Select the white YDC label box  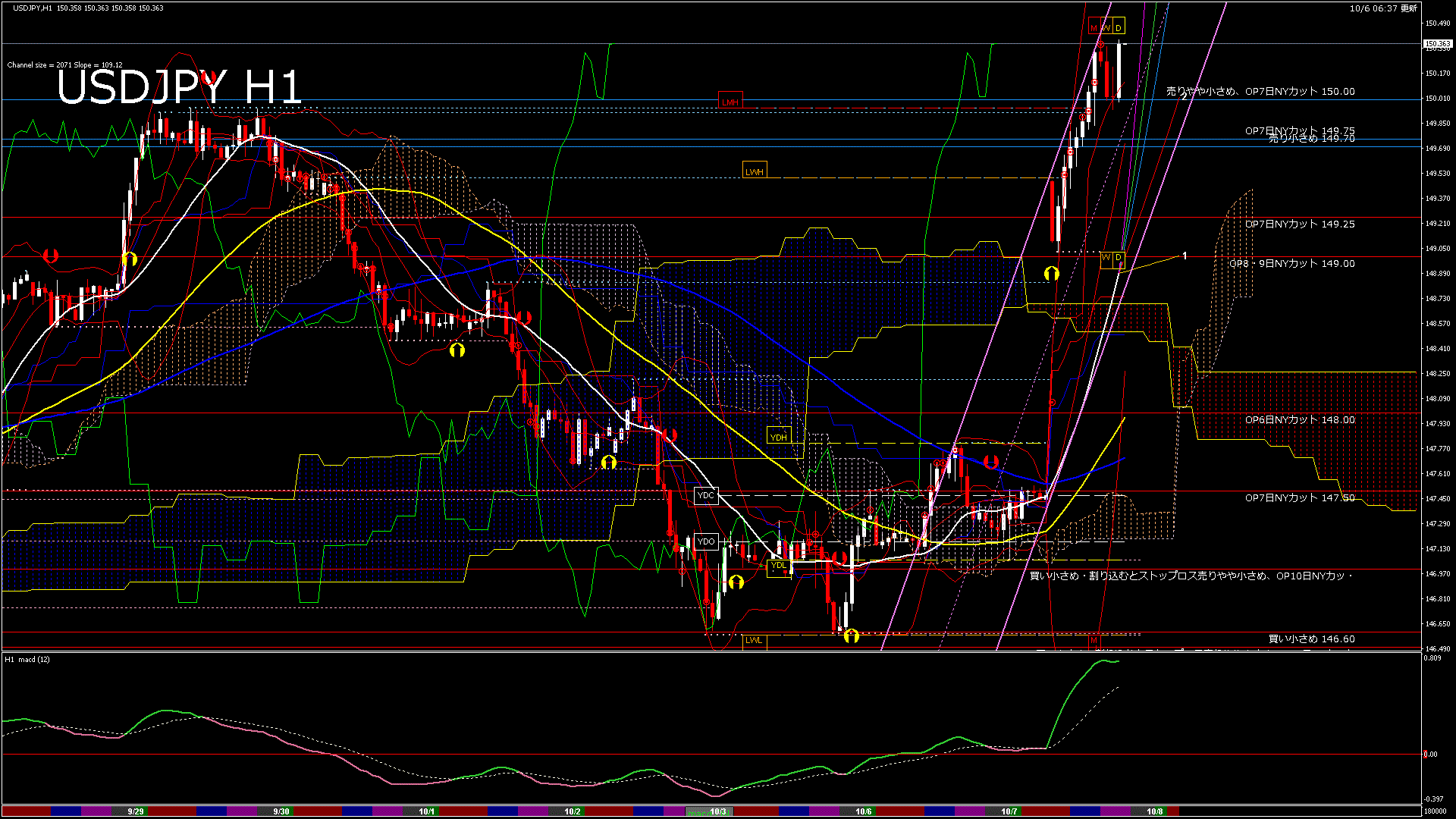coord(706,495)
